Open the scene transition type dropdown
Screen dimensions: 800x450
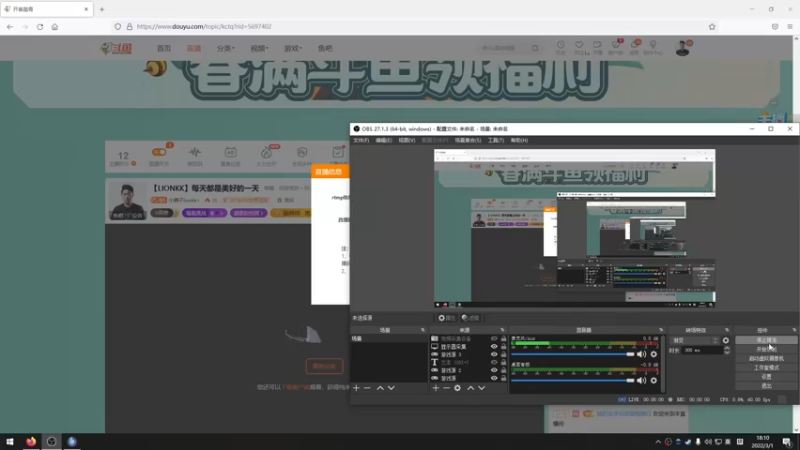695,340
